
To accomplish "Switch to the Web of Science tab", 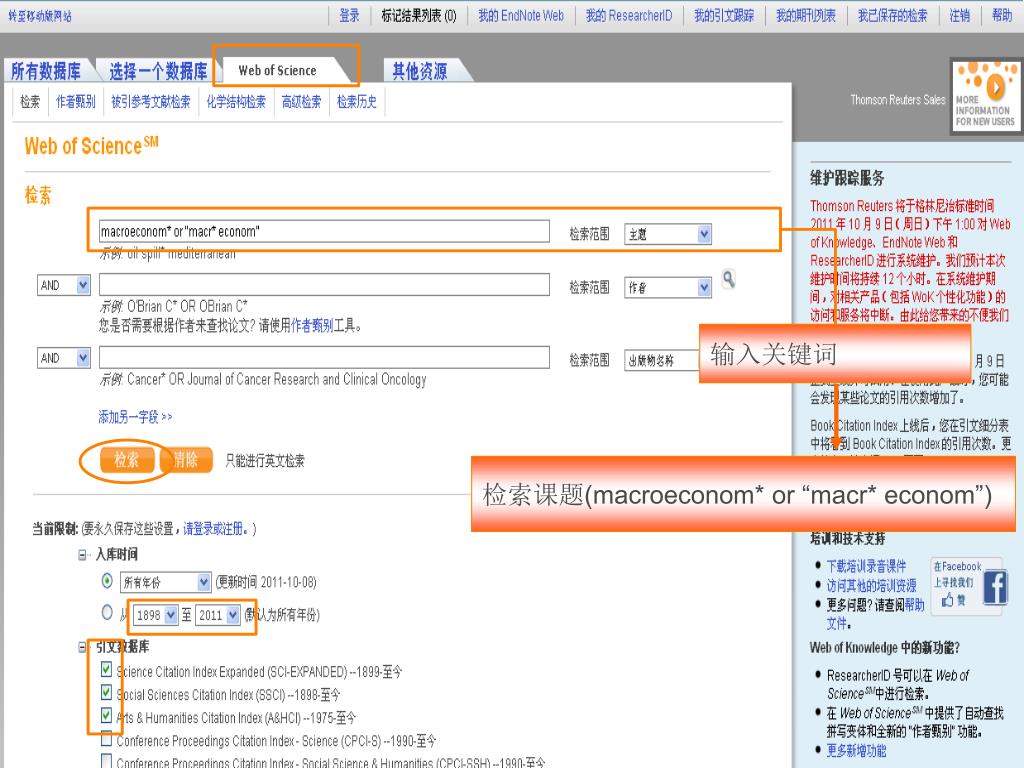I will (278, 71).
